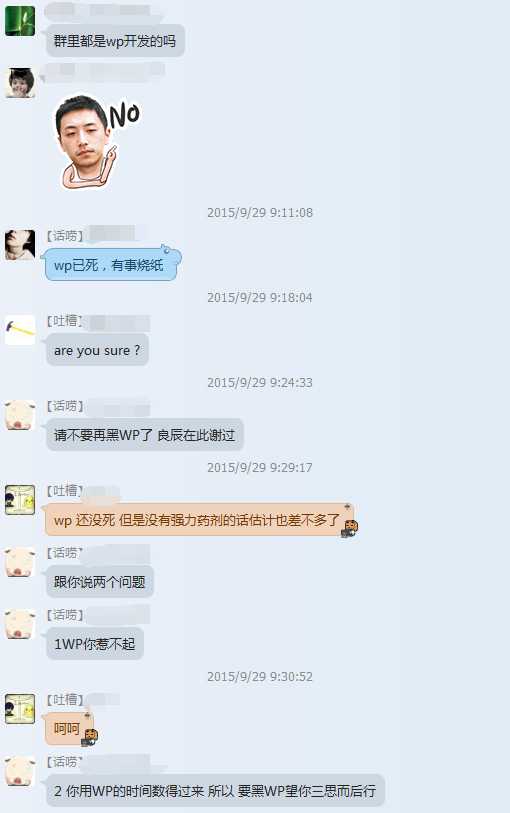Click pig avatar beside 1WP你惹不起 message
The width and height of the screenshot is (510, 813).
pyautogui.click(x=20, y=624)
